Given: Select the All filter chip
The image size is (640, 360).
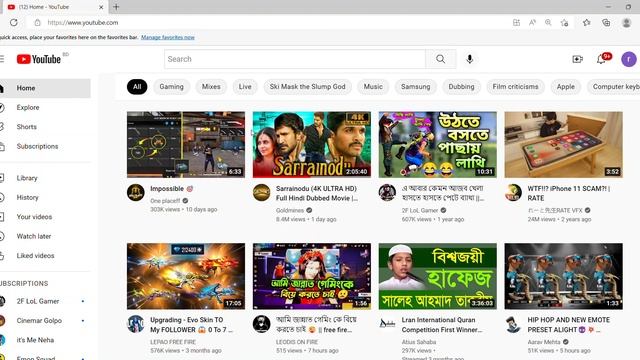Looking at the screenshot, I should [x=137, y=87].
